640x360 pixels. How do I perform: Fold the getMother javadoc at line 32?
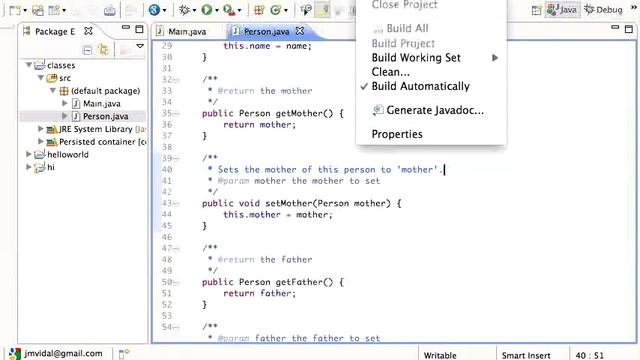click(x=176, y=80)
